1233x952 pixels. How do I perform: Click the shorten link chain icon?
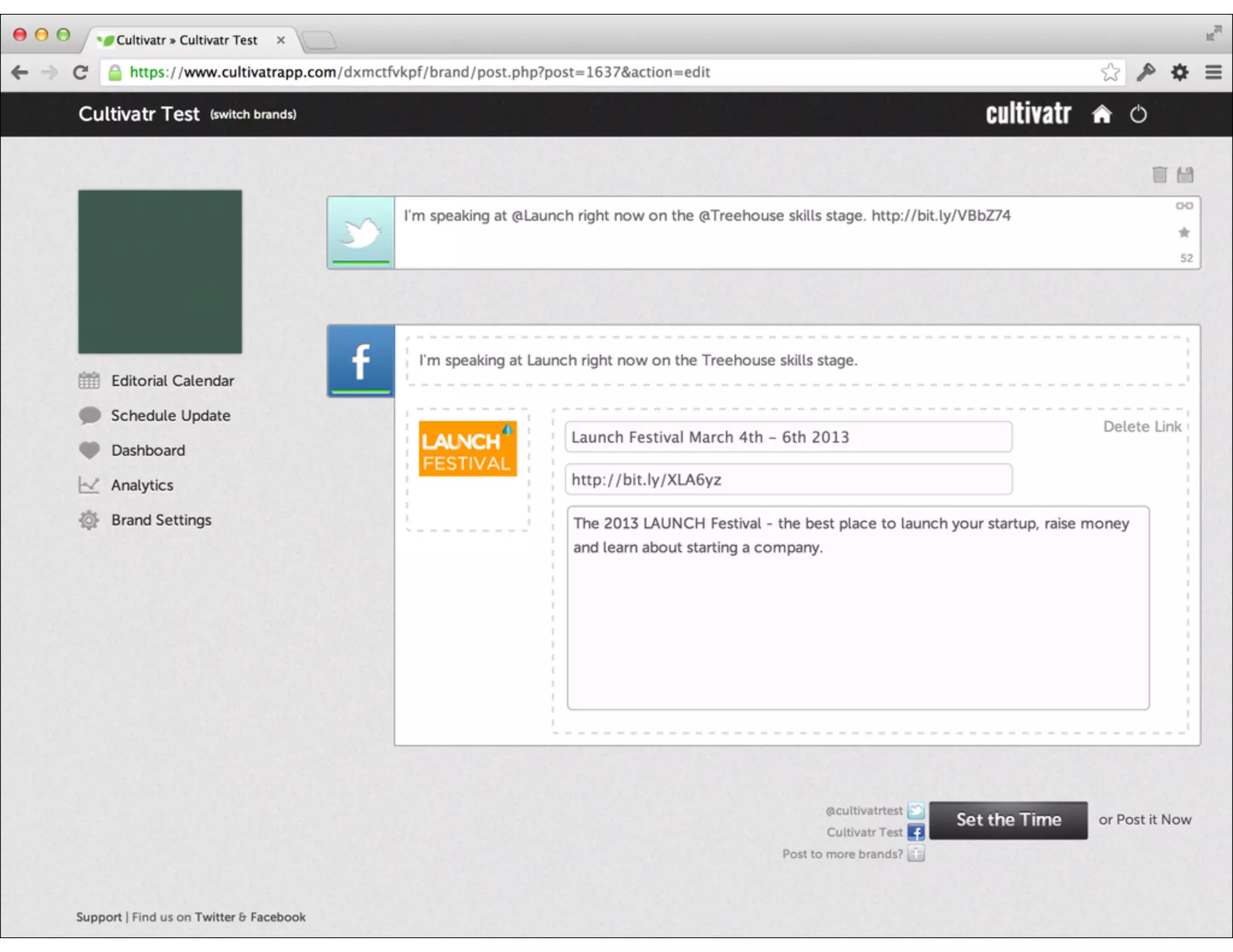click(1184, 206)
